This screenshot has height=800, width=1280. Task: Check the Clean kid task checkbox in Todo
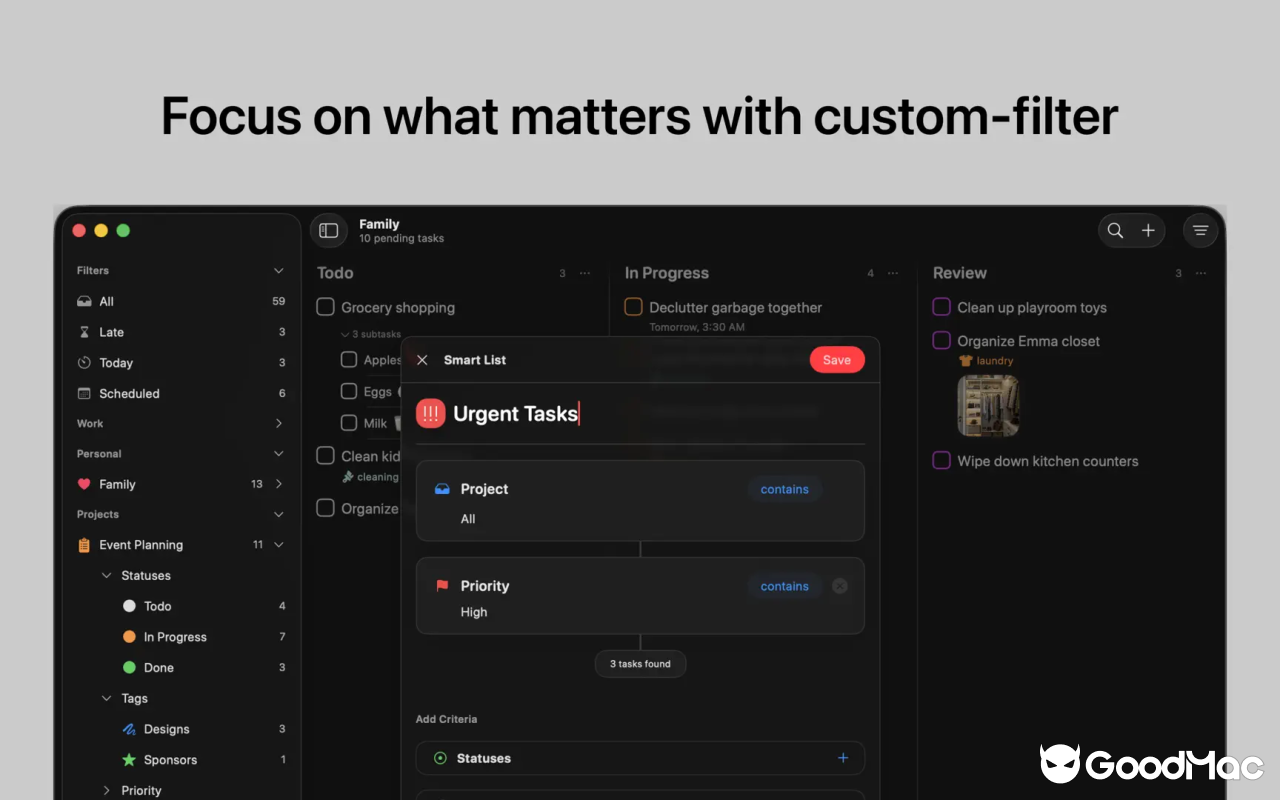325,456
